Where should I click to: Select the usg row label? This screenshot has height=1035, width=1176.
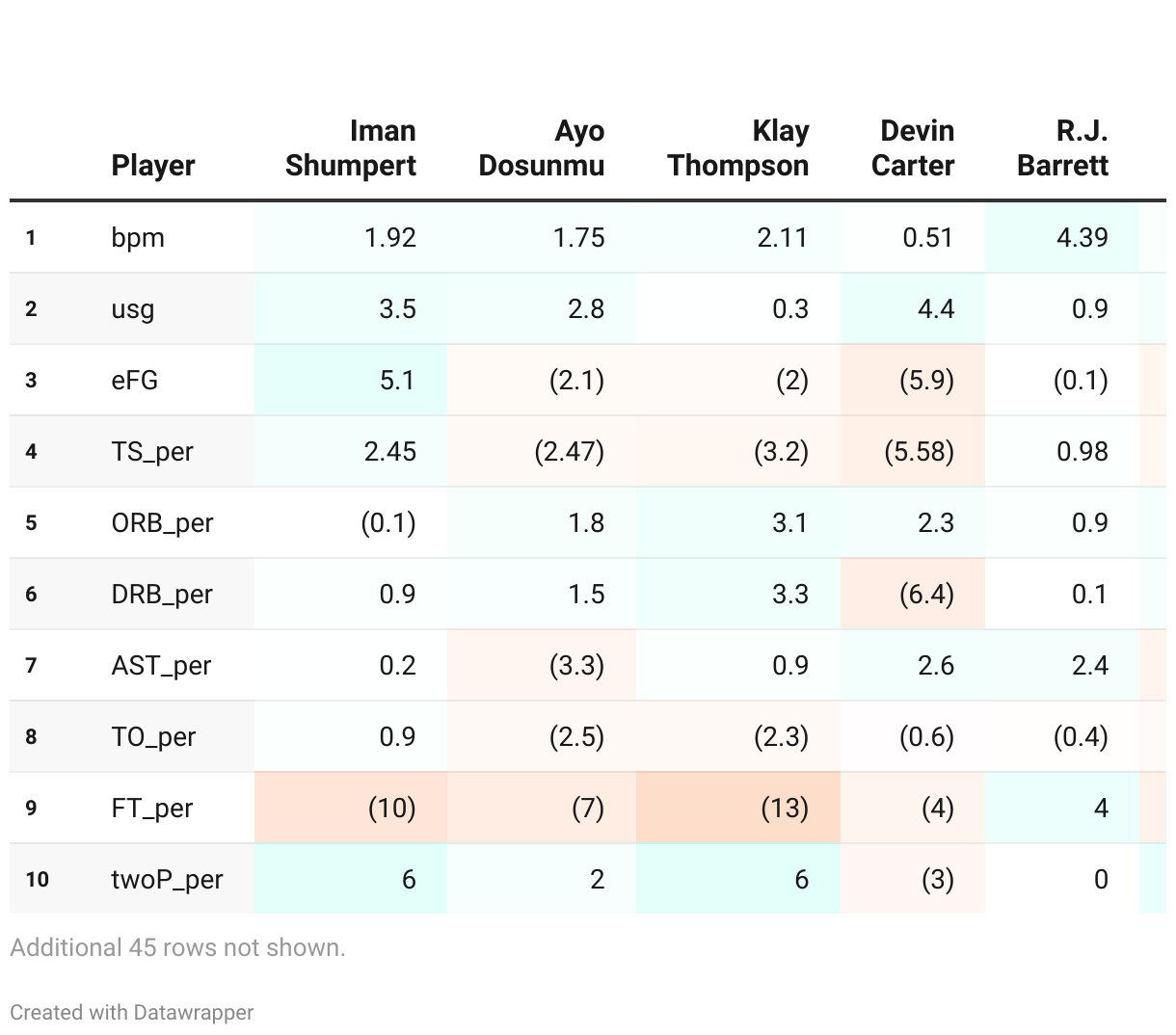(x=133, y=308)
